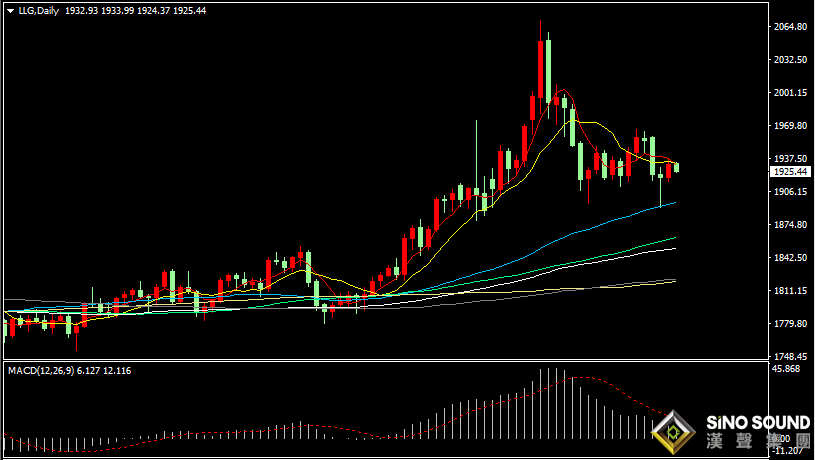
Task: Click the 1937.50 price axis label
Action: (x=791, y=159)
